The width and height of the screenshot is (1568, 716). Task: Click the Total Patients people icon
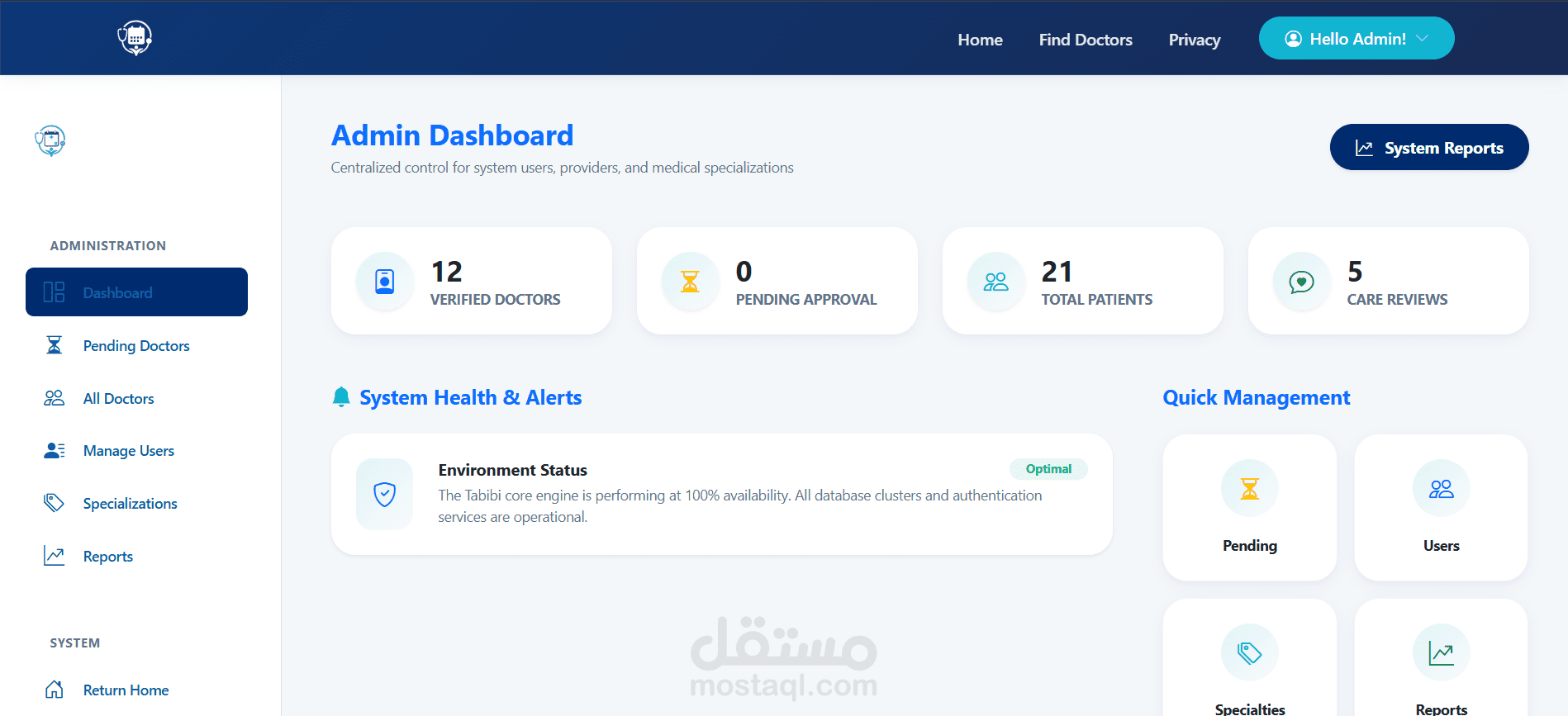[996, 282]
